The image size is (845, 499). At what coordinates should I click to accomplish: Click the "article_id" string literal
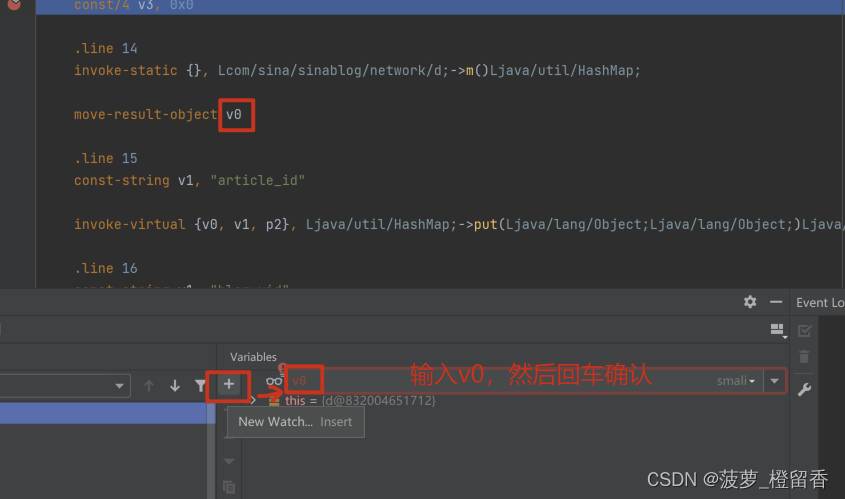click(258, 181)
